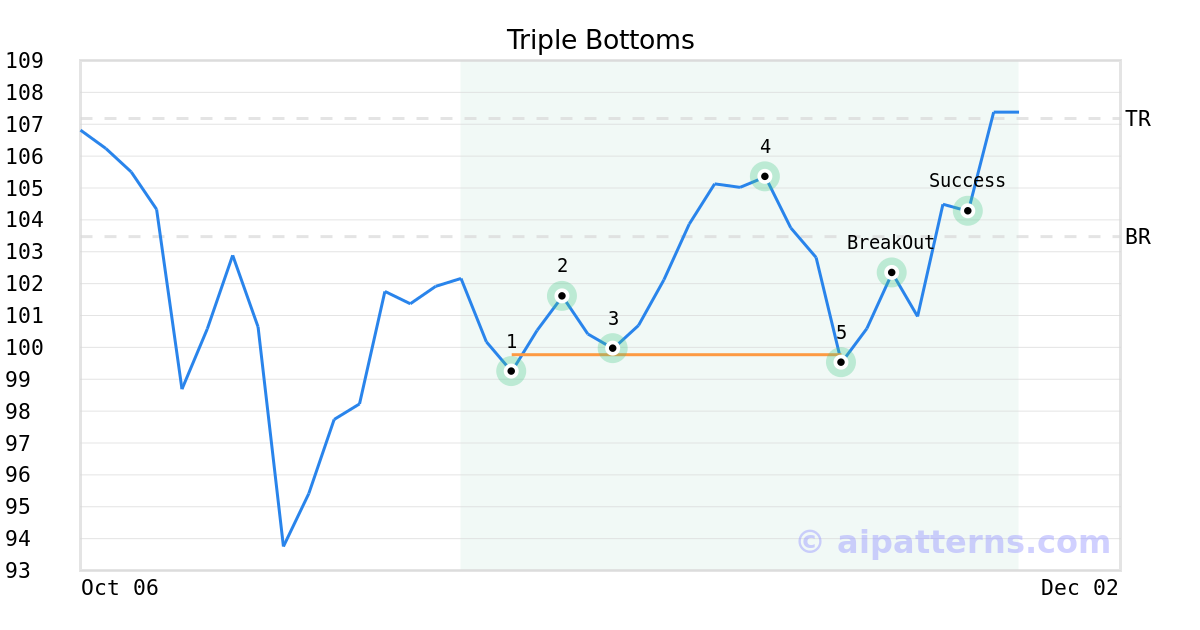Screen dimensions: 1200x630
Task: Open the aipatterns.com watermark link
Action: tap(954, 542)
